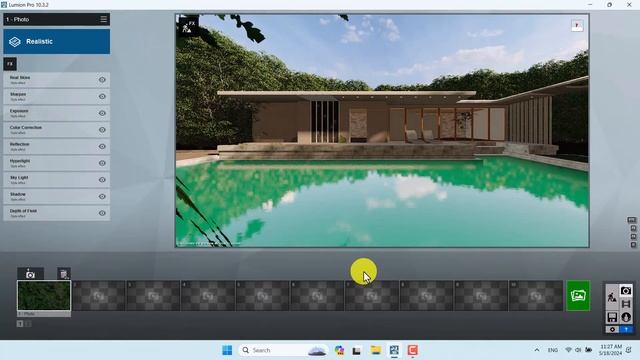
Task: Click the build with effects icon in preview
Action: pyautogui.click(x=188, y=27)
